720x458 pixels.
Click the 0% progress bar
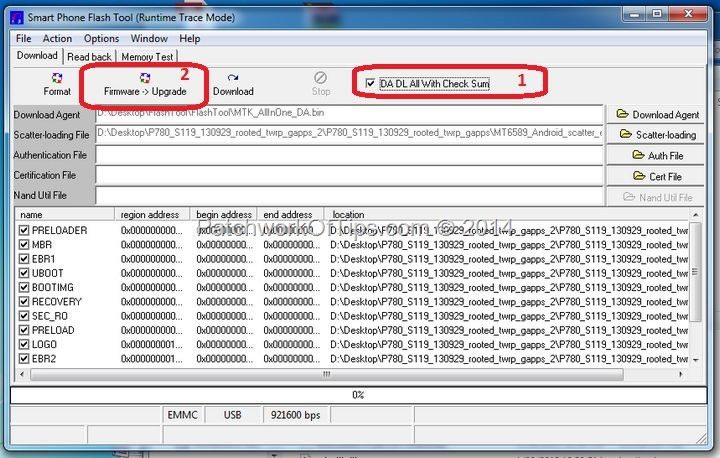(x=358, y=395)
